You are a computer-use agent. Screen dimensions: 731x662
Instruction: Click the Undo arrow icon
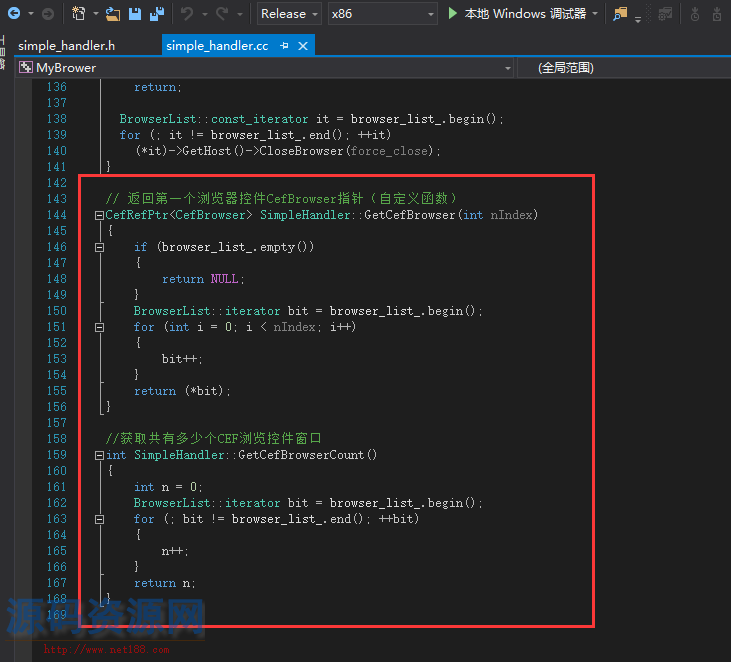click(187, 14)
